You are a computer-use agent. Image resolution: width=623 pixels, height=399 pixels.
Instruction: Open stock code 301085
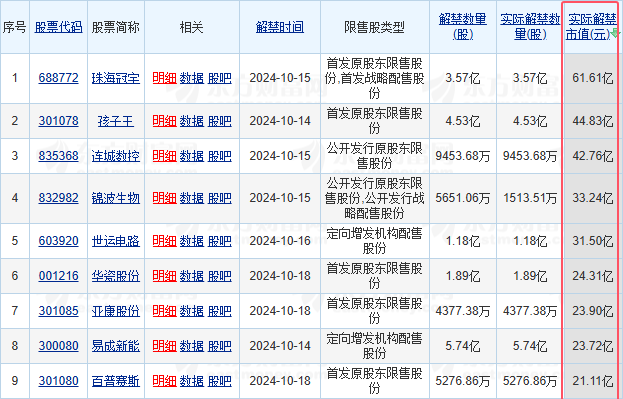[x=58, y=311]
